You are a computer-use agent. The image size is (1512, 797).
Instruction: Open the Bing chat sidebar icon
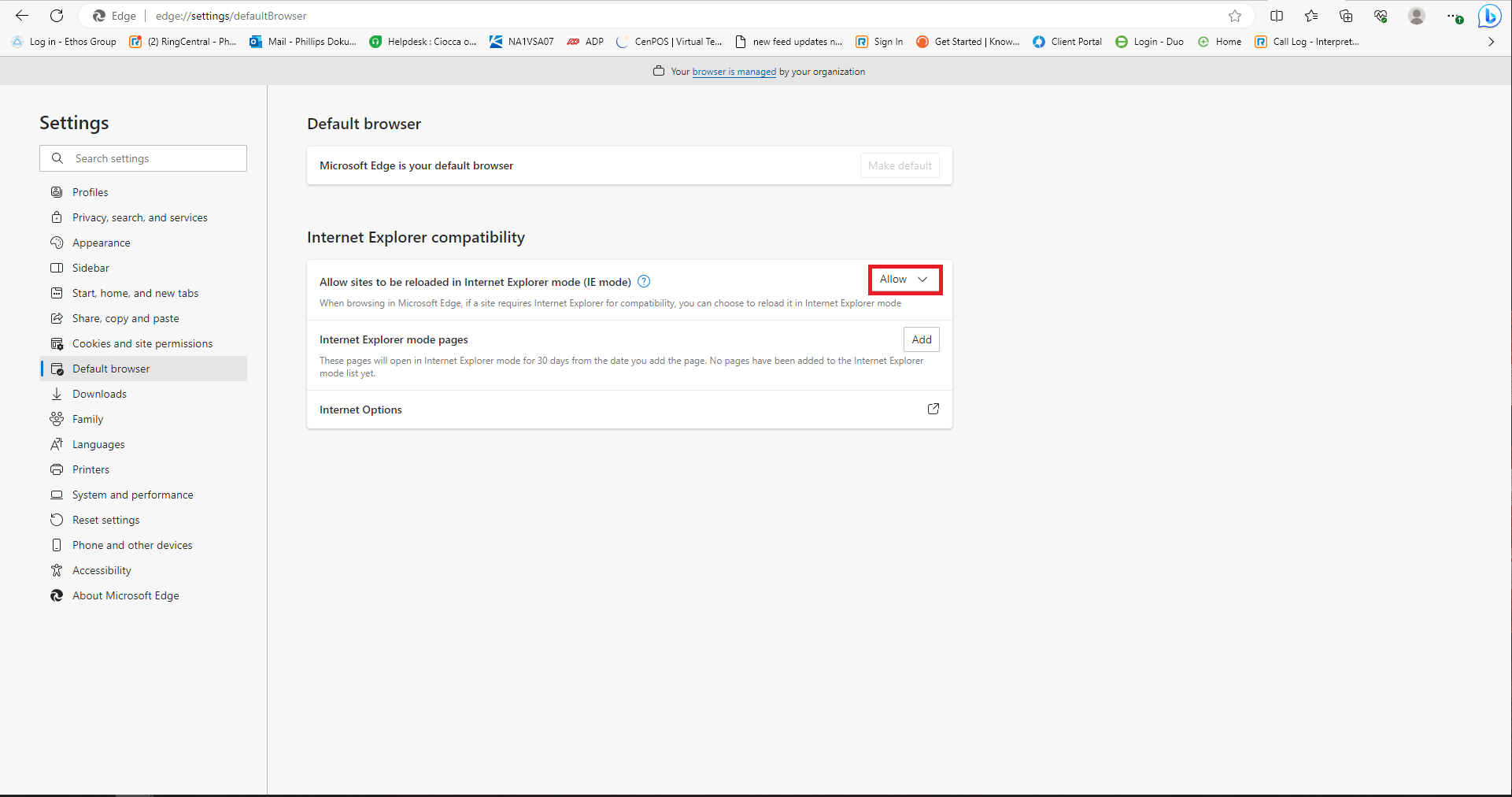point(1490,16)
